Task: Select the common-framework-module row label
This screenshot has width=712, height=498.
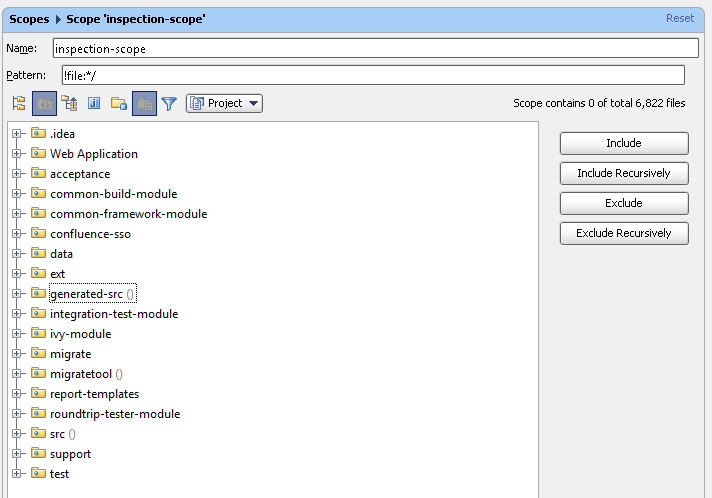Action: [129, 214]
